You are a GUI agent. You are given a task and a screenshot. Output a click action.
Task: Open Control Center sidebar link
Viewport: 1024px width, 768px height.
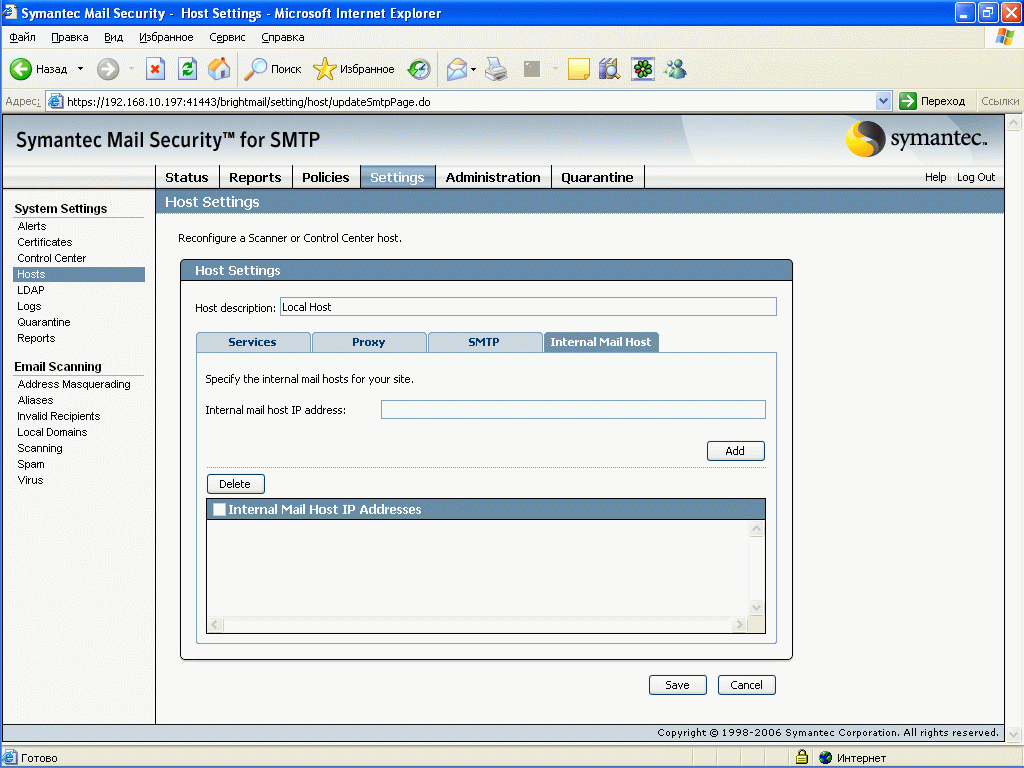pyautogui.click(x=52, y=258)
